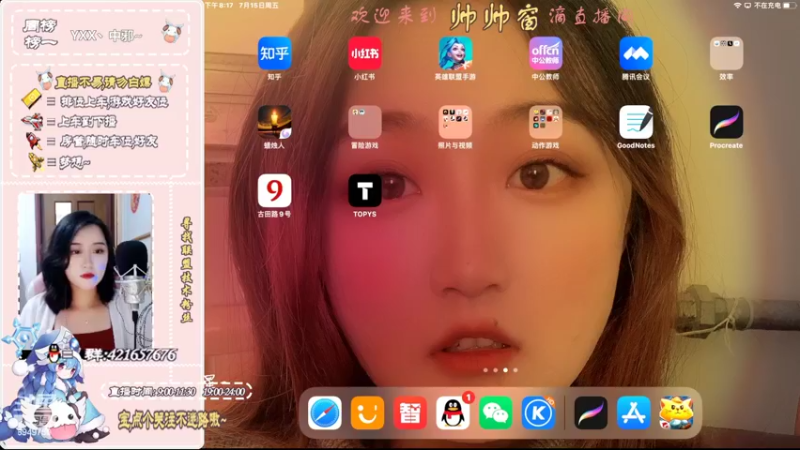This screenshot has height=450, width=800.
Task: Launch WeChat from the dock
Action: 496,413
